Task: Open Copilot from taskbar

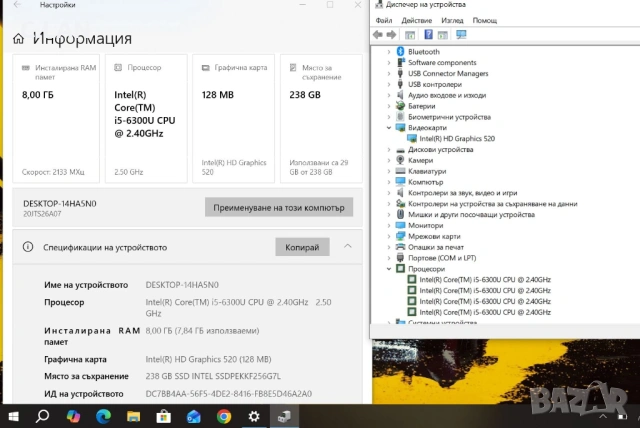Action: (73, 417)
